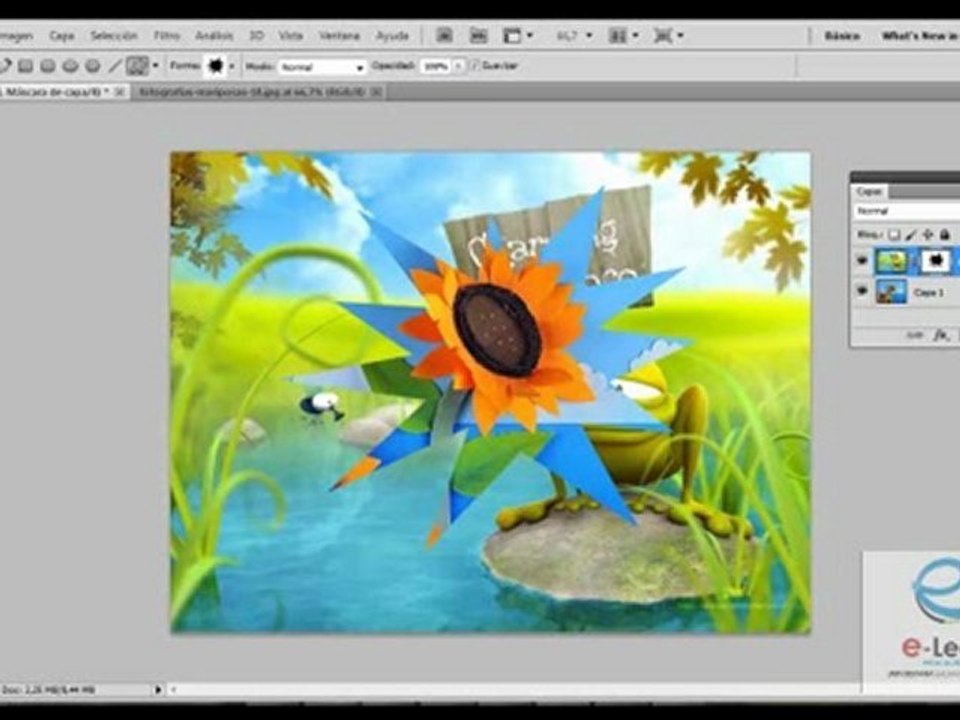This screenshot has height=720, width=960.
Task: Open the Ventana menu
Action: click(x=339, y=36)
